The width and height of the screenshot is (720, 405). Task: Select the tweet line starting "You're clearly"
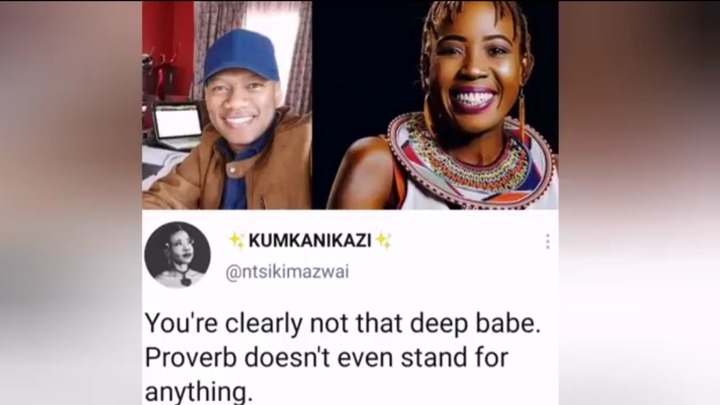(343, 323)
